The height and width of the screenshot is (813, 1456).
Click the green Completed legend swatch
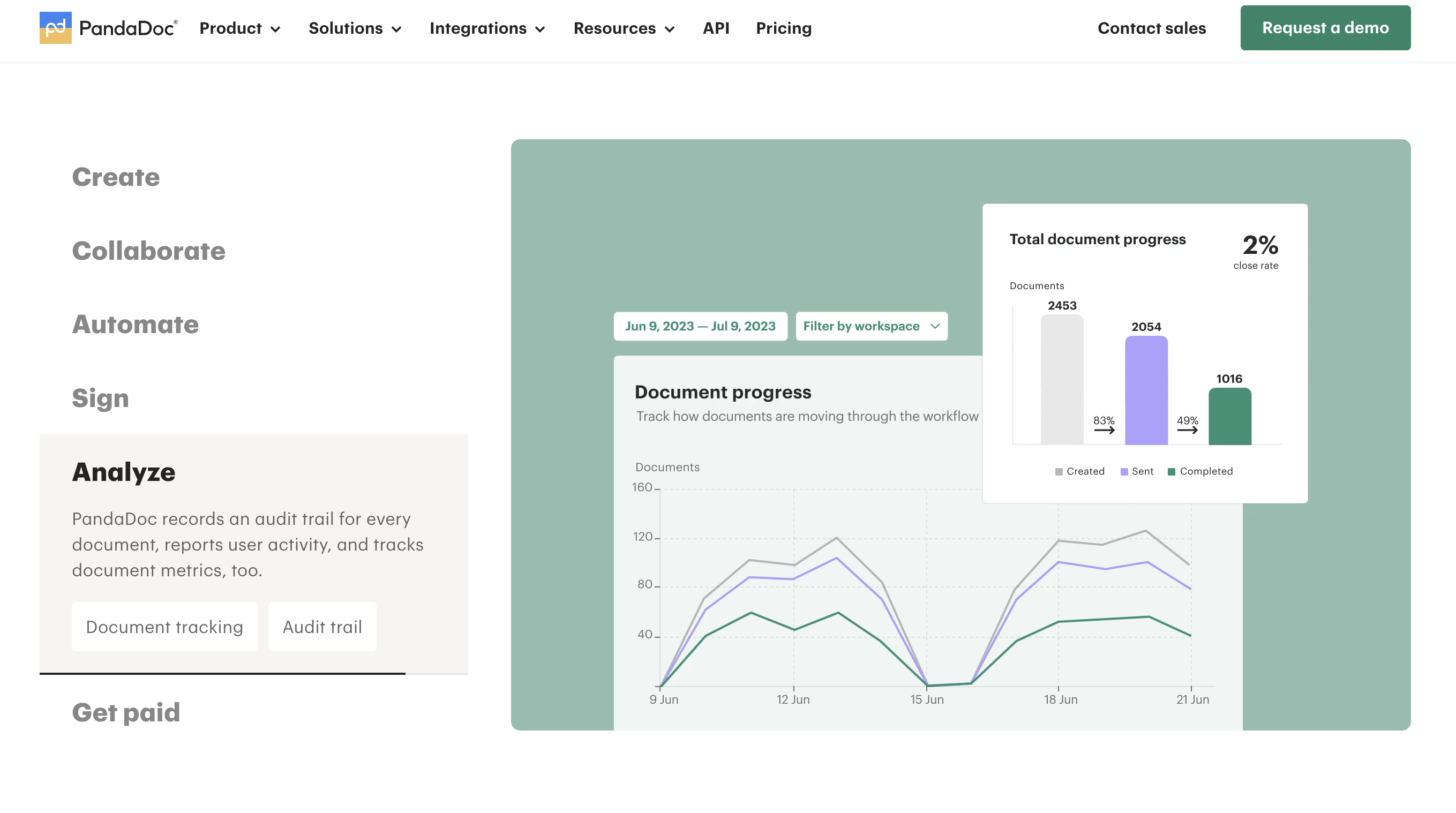(x=1171, y=471)
